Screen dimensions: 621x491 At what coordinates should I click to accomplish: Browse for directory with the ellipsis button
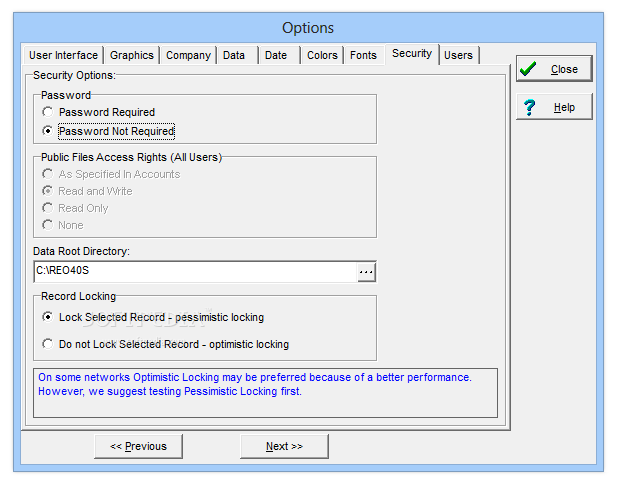tap(366, 272)
